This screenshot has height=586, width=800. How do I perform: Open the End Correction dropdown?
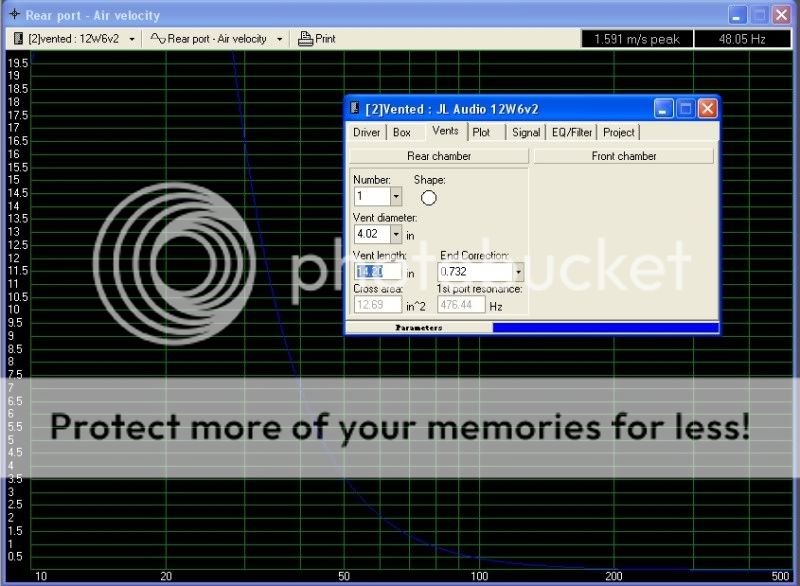pos(518,271)
